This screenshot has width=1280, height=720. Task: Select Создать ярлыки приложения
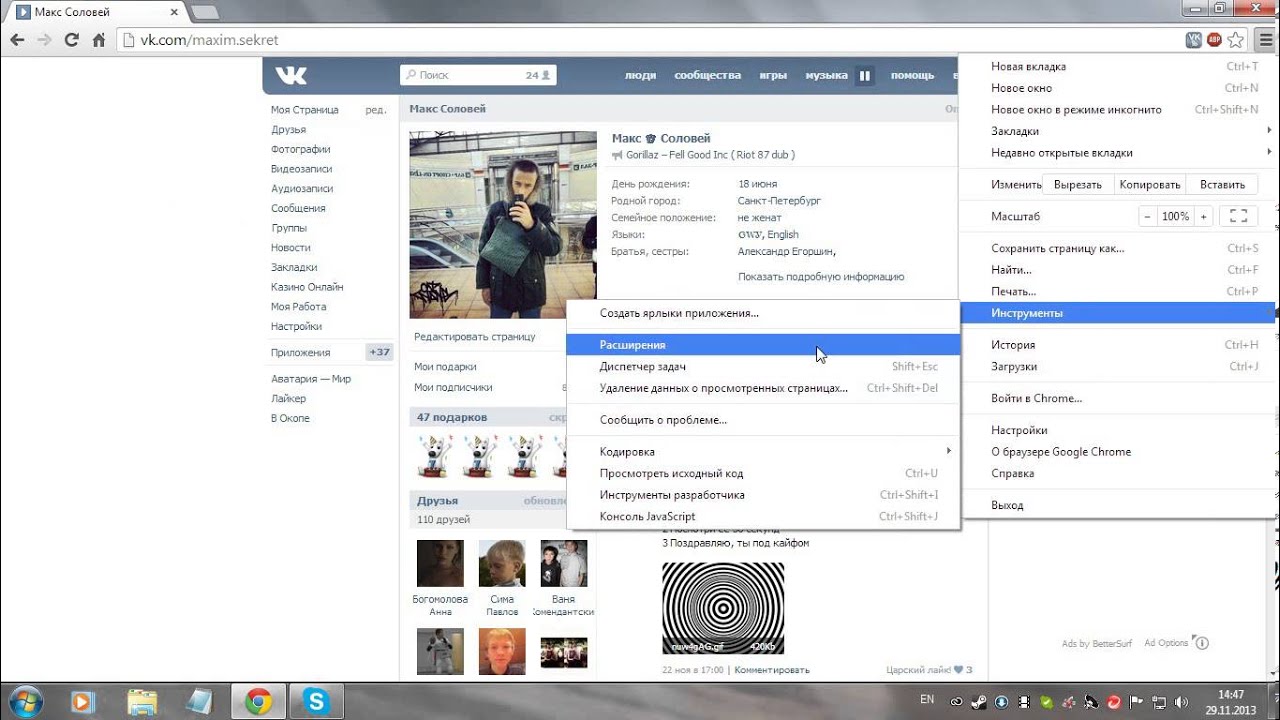[x=763, y=313]
